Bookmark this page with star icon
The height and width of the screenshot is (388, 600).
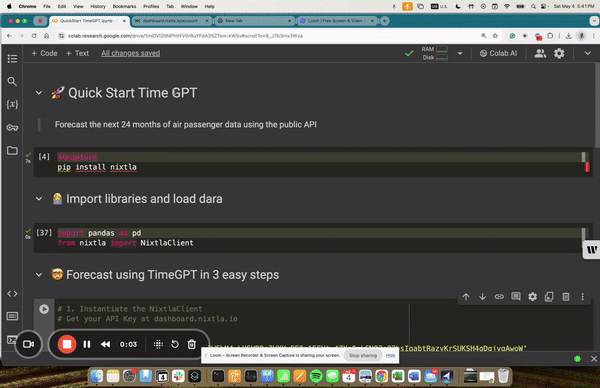pyautogui.click(x=495, y=36)
